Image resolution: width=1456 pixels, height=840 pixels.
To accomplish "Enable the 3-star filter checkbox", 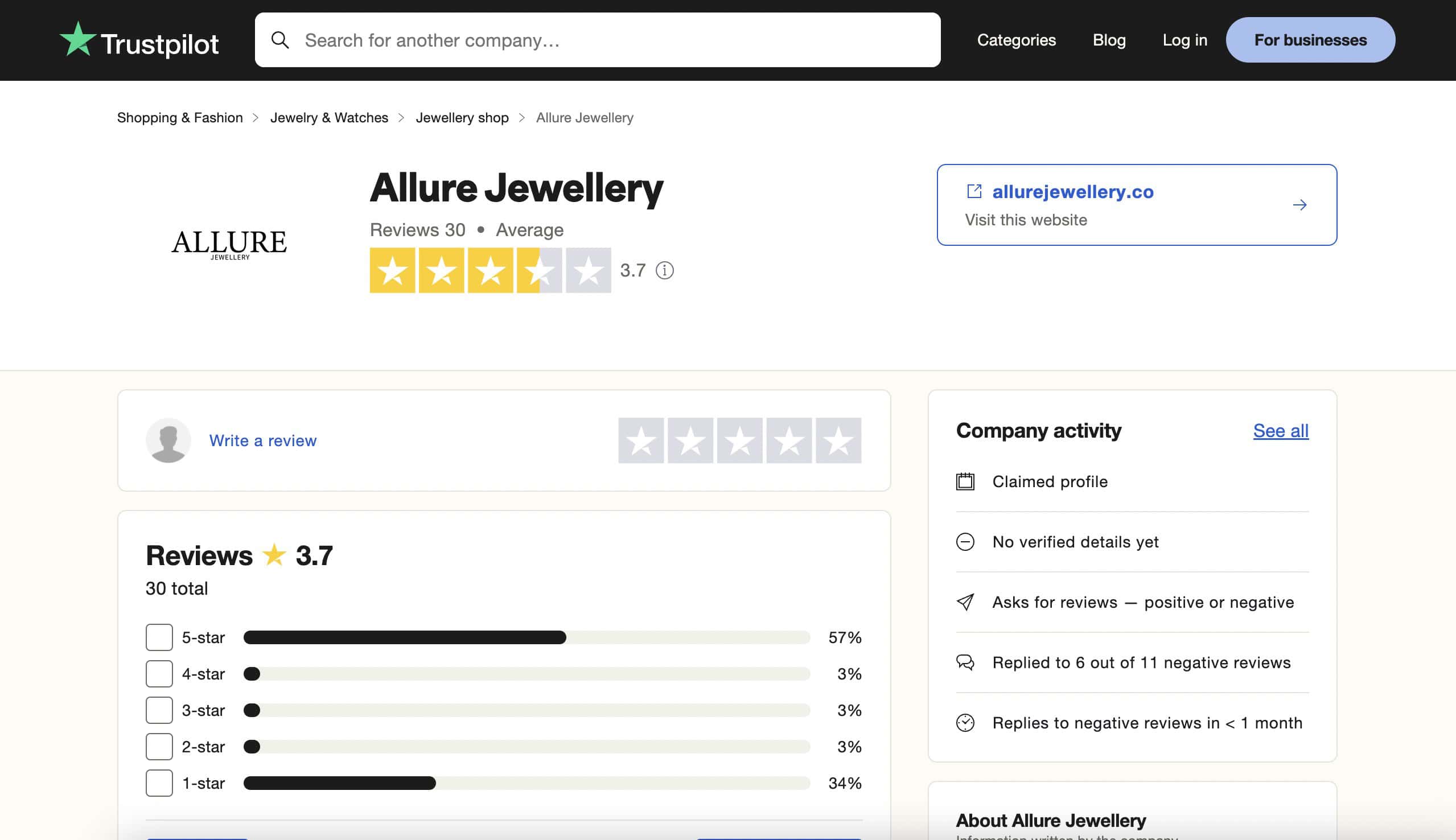I will 159,710.
